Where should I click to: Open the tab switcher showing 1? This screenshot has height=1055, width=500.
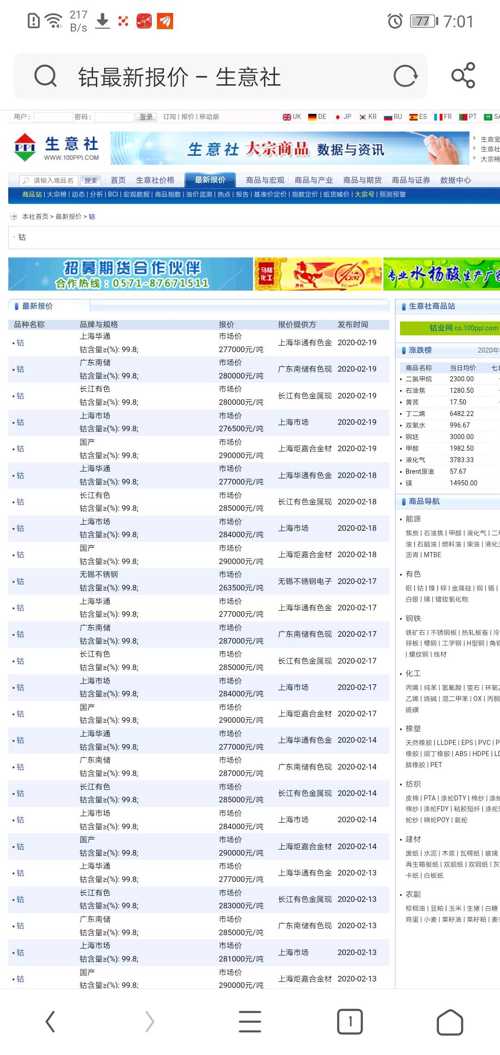tap(349, 1021)
